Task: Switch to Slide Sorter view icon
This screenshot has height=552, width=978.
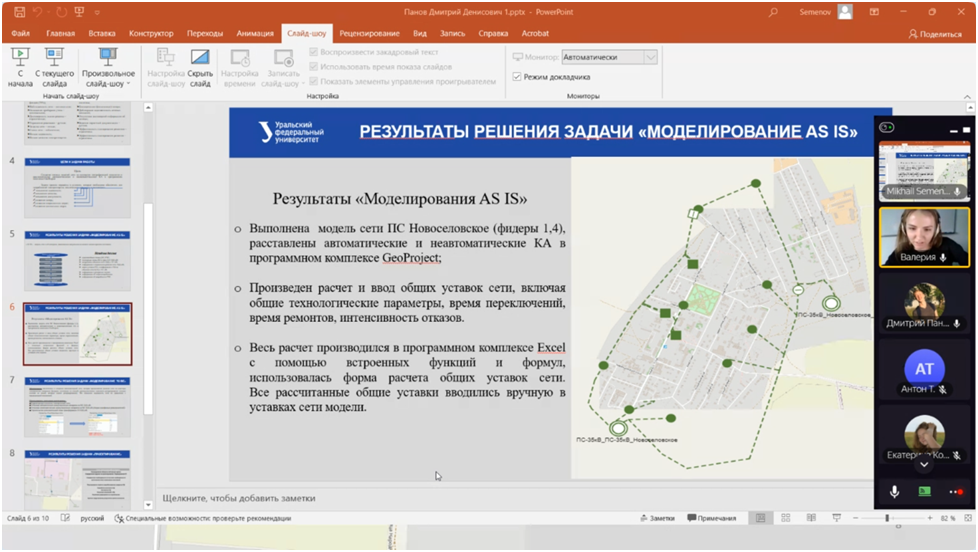Action: click(x=786, y=518)
